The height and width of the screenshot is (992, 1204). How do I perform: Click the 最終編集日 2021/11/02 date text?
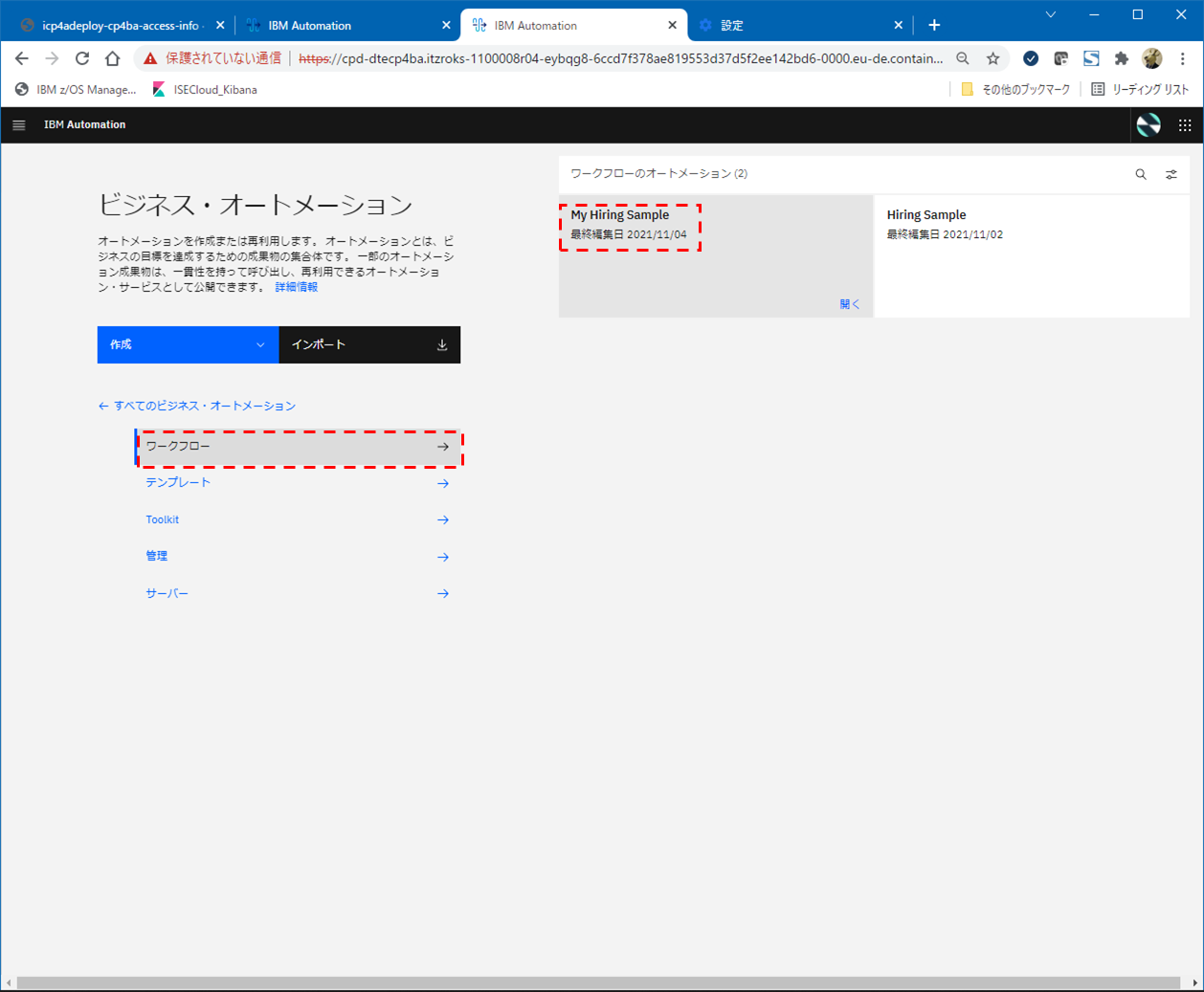(x=945, y=234)
